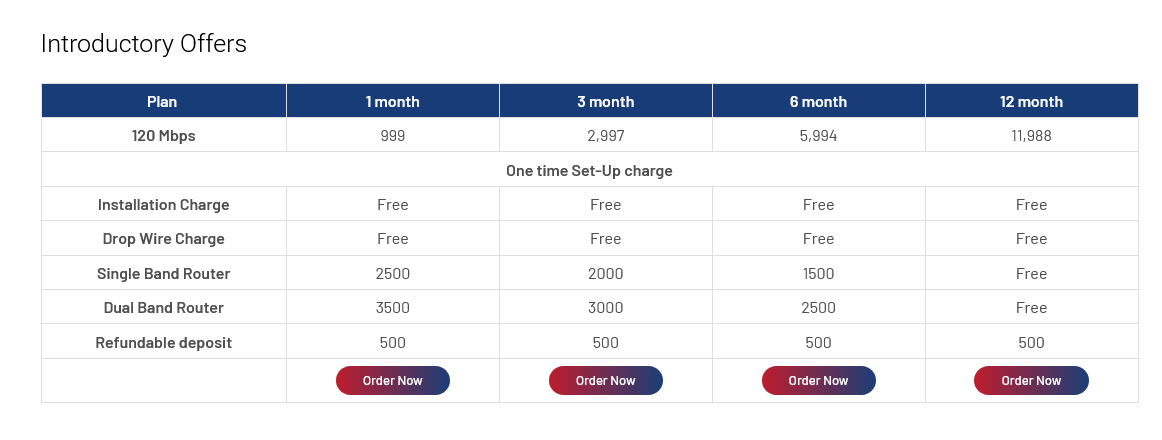The image size is (1162, 440).
Task: Click the One time Set-Up charge row
Action: 589,171
